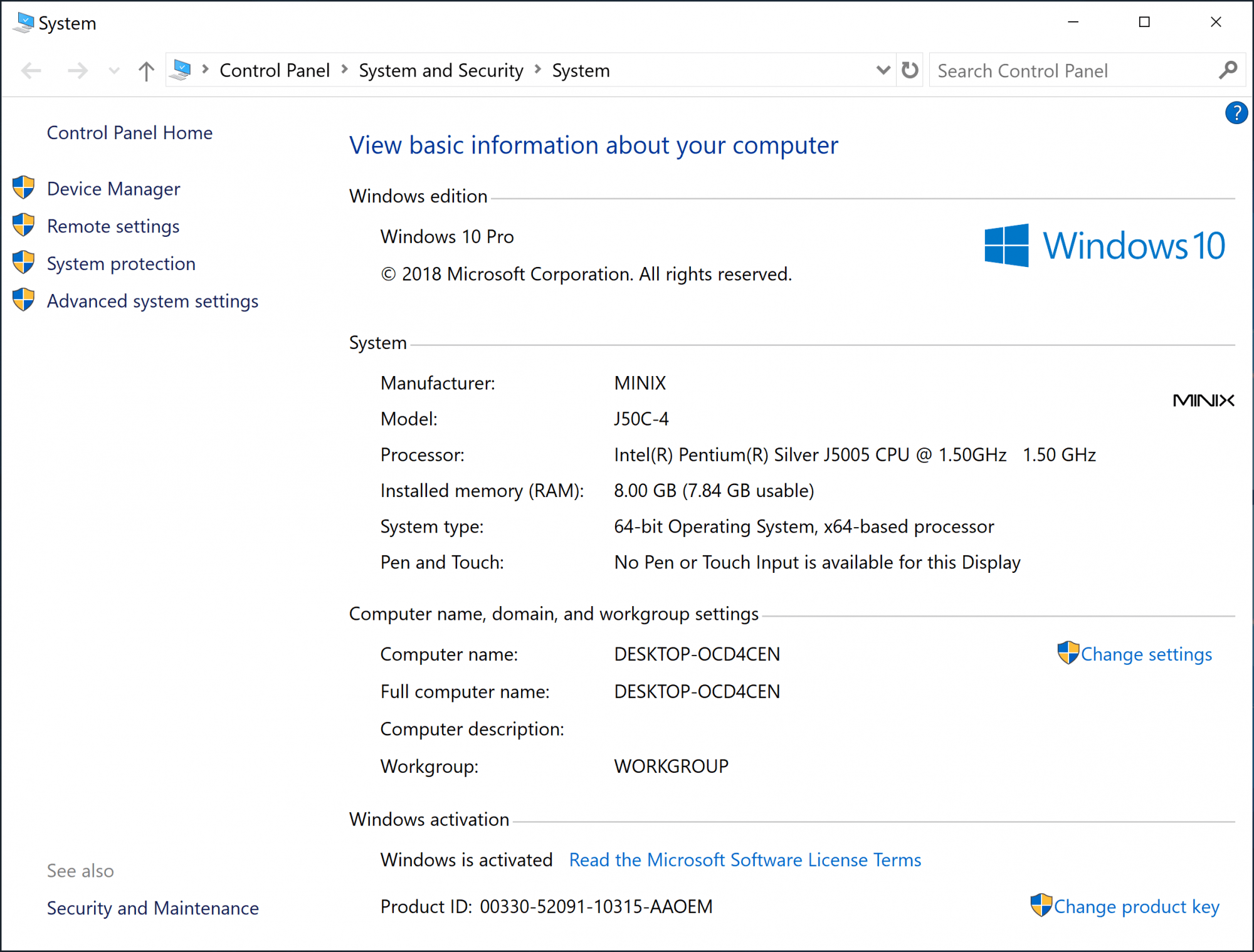Go back using the Back arrow
The width and height of the screenshot is (1254, 952).
pyautogui.click(x=31, y=70)
